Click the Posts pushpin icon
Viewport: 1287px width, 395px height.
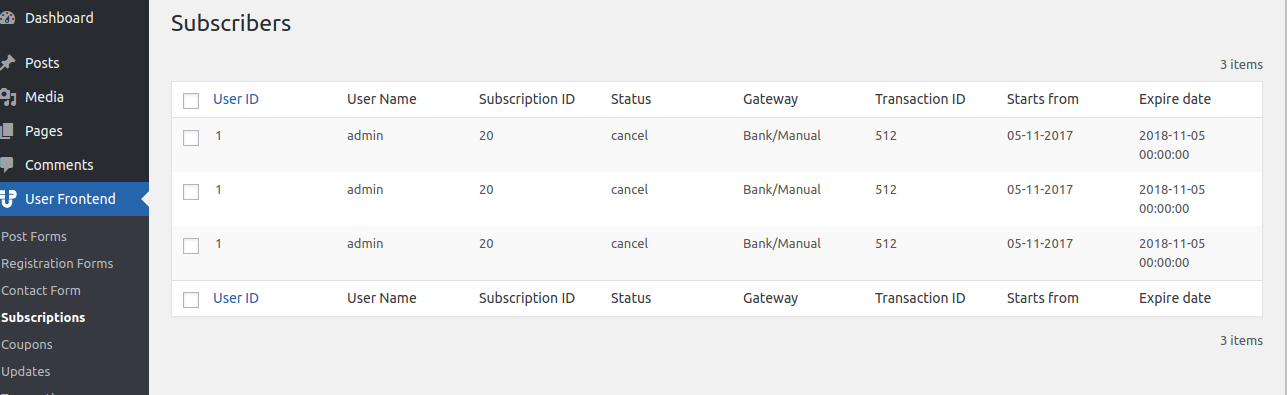point(8,63)
